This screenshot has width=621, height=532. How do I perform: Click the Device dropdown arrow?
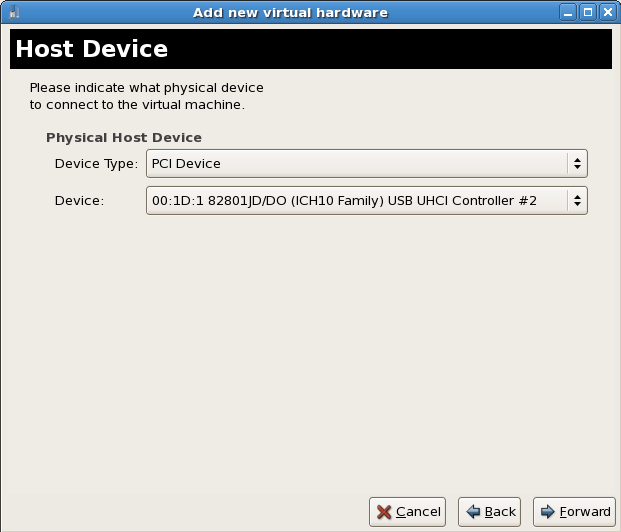pyautogui.click(x=577, y=201)
